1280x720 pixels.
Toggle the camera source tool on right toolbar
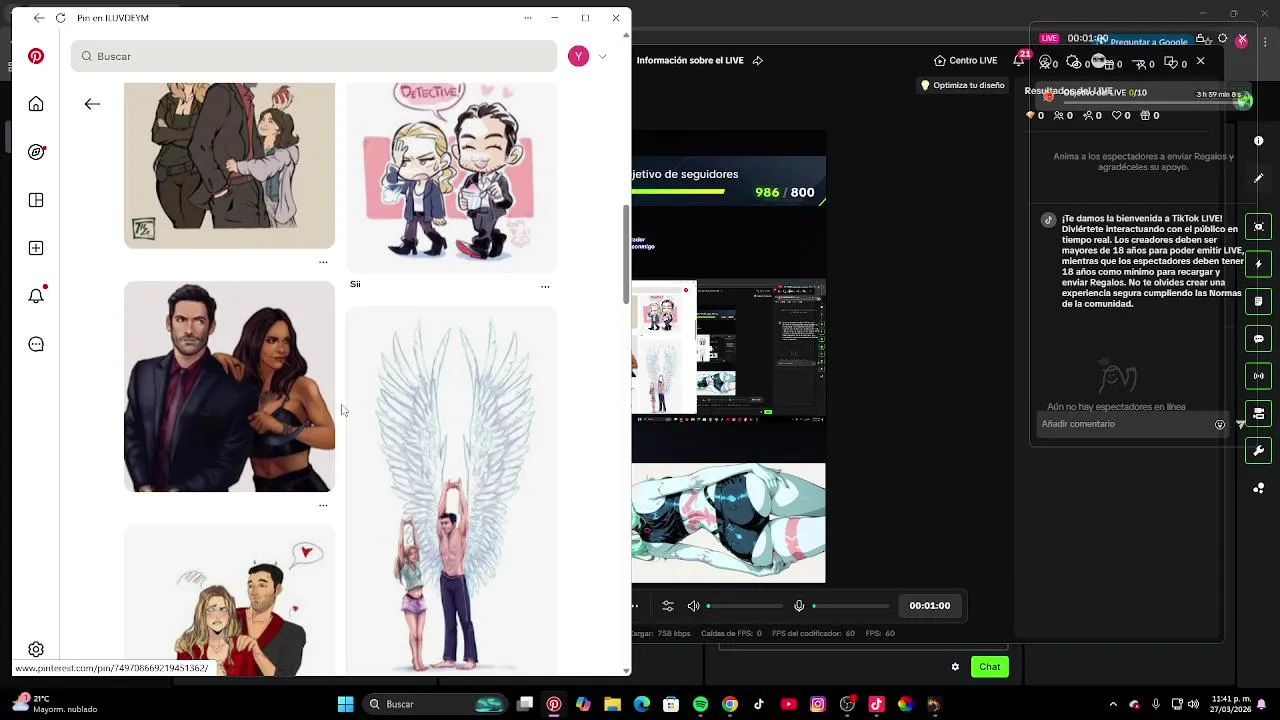point(1259,413)
